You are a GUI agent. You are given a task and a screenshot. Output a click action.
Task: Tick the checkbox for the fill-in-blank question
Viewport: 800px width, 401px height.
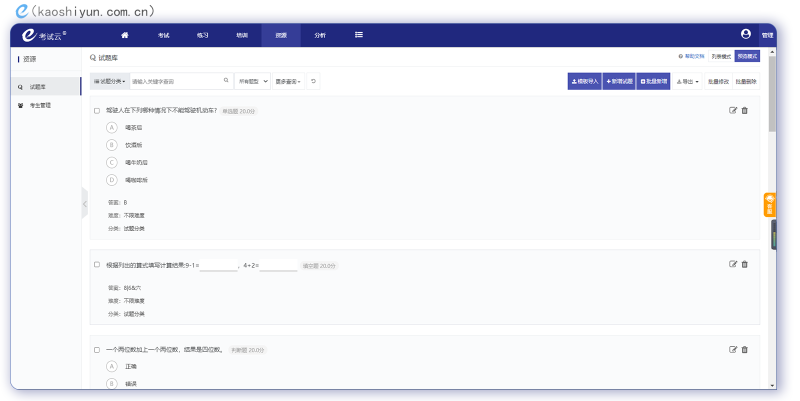pos(97,265)
